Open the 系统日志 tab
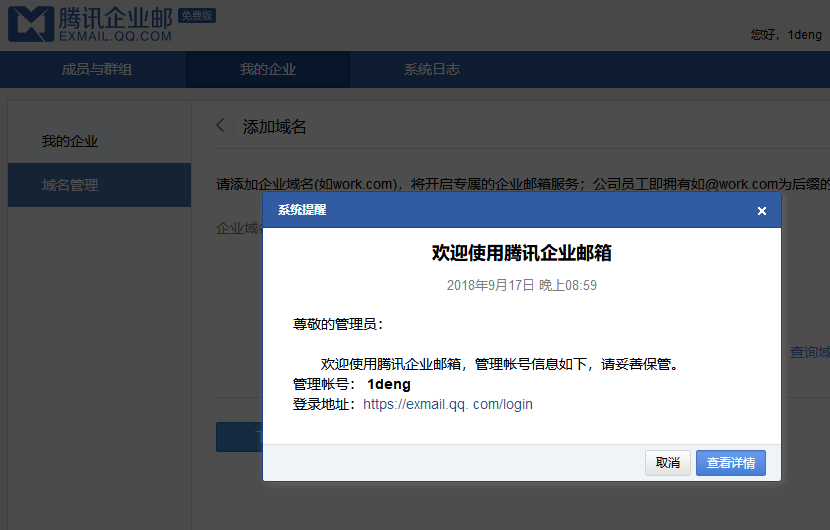The image size is (830, 530). coord(432,69)
